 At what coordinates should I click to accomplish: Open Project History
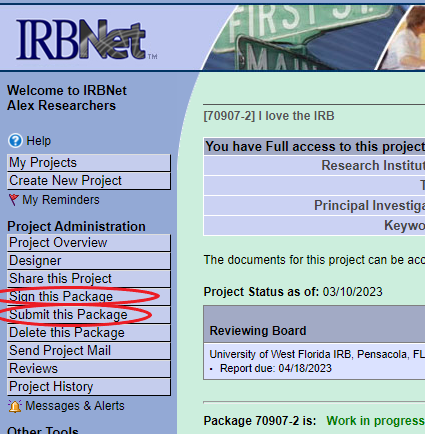pos(89,387)
